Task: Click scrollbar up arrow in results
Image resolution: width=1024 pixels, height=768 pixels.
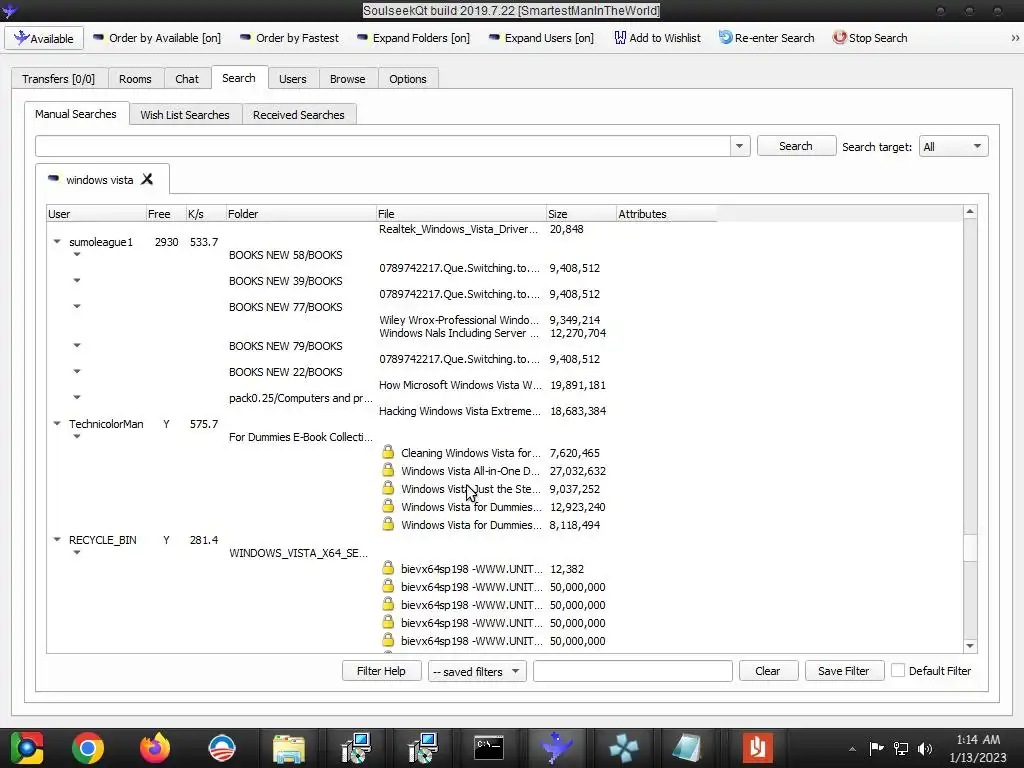Action: coord(970,212)
